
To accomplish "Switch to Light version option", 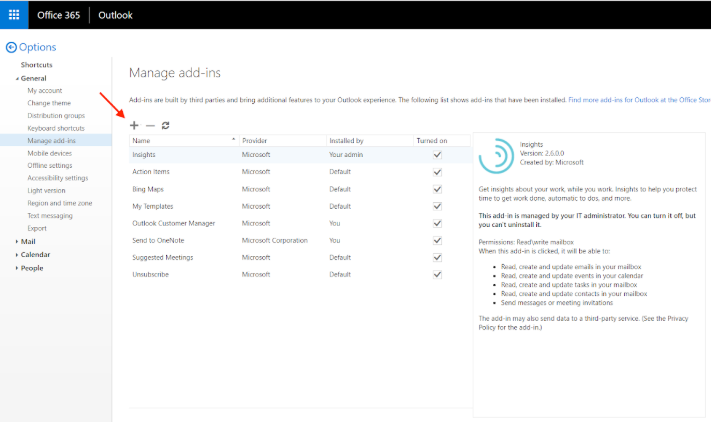I will click(x=46, y=190).
